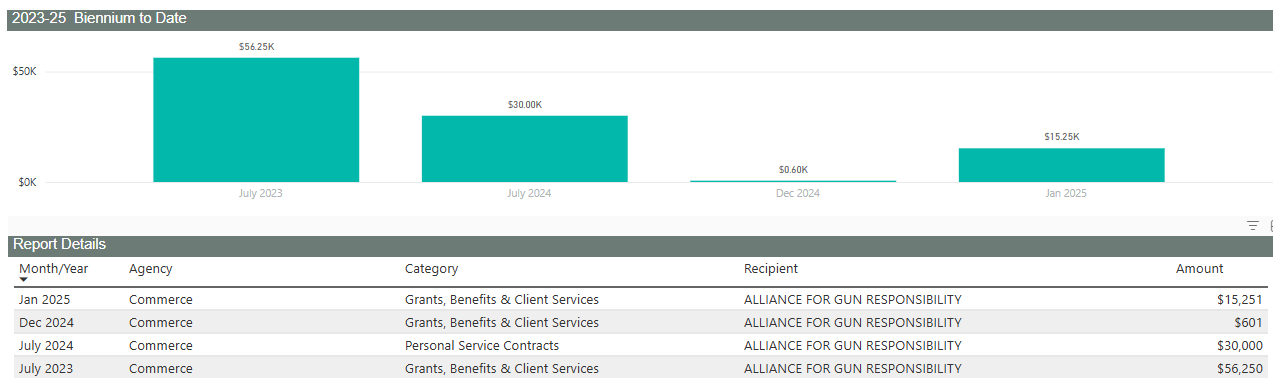Sort by the Amount column header
This screenshot has width=1273, height=382.
(x=1199, y=269)
